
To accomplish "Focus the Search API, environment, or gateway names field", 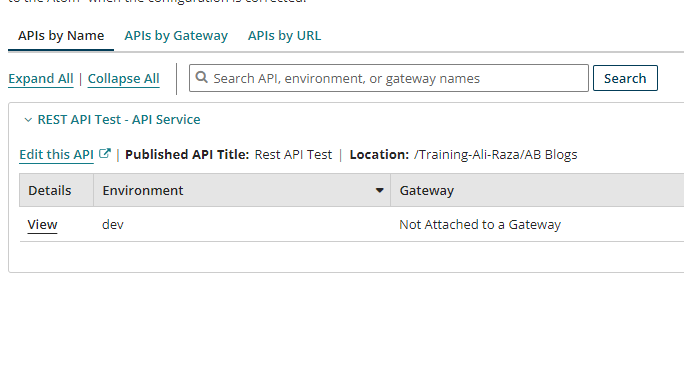I will [389, 78].
